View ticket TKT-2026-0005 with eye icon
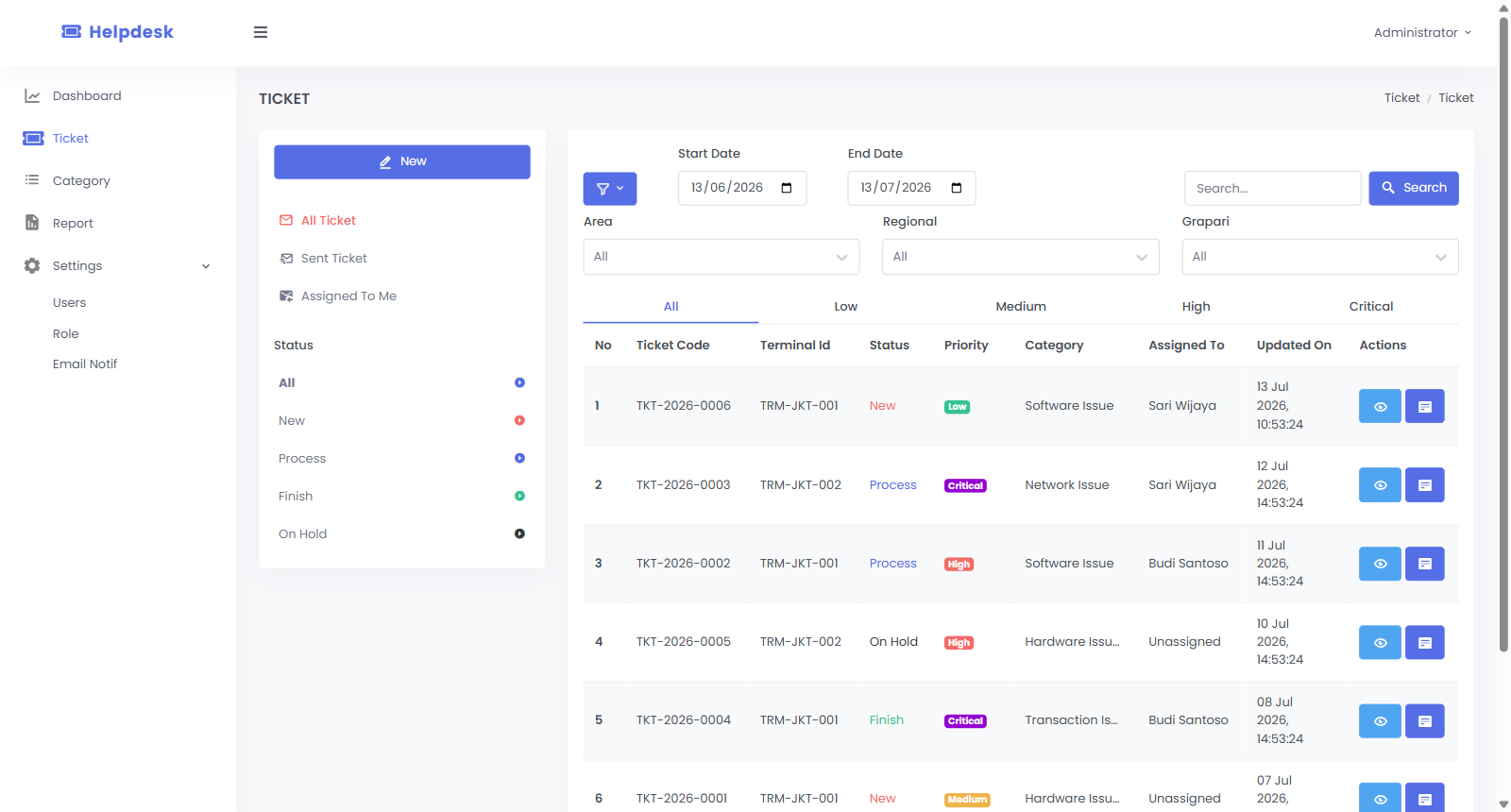 click(x=1380, y=642)
